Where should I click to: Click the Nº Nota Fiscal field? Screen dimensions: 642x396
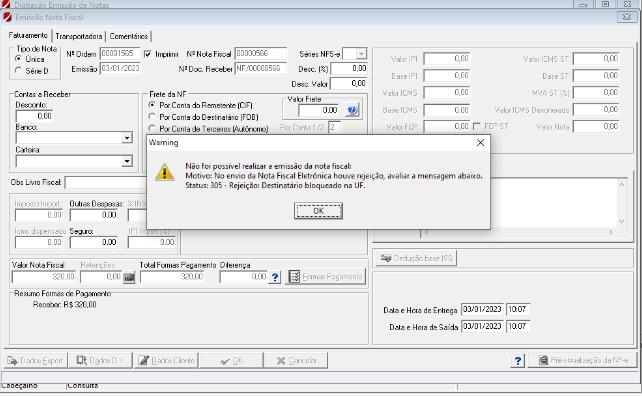coord(261,54)
